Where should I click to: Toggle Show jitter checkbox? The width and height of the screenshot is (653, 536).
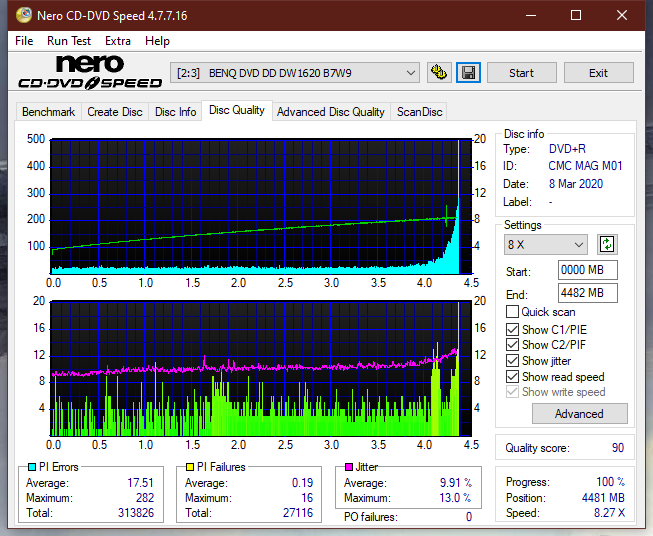[512, 361]
